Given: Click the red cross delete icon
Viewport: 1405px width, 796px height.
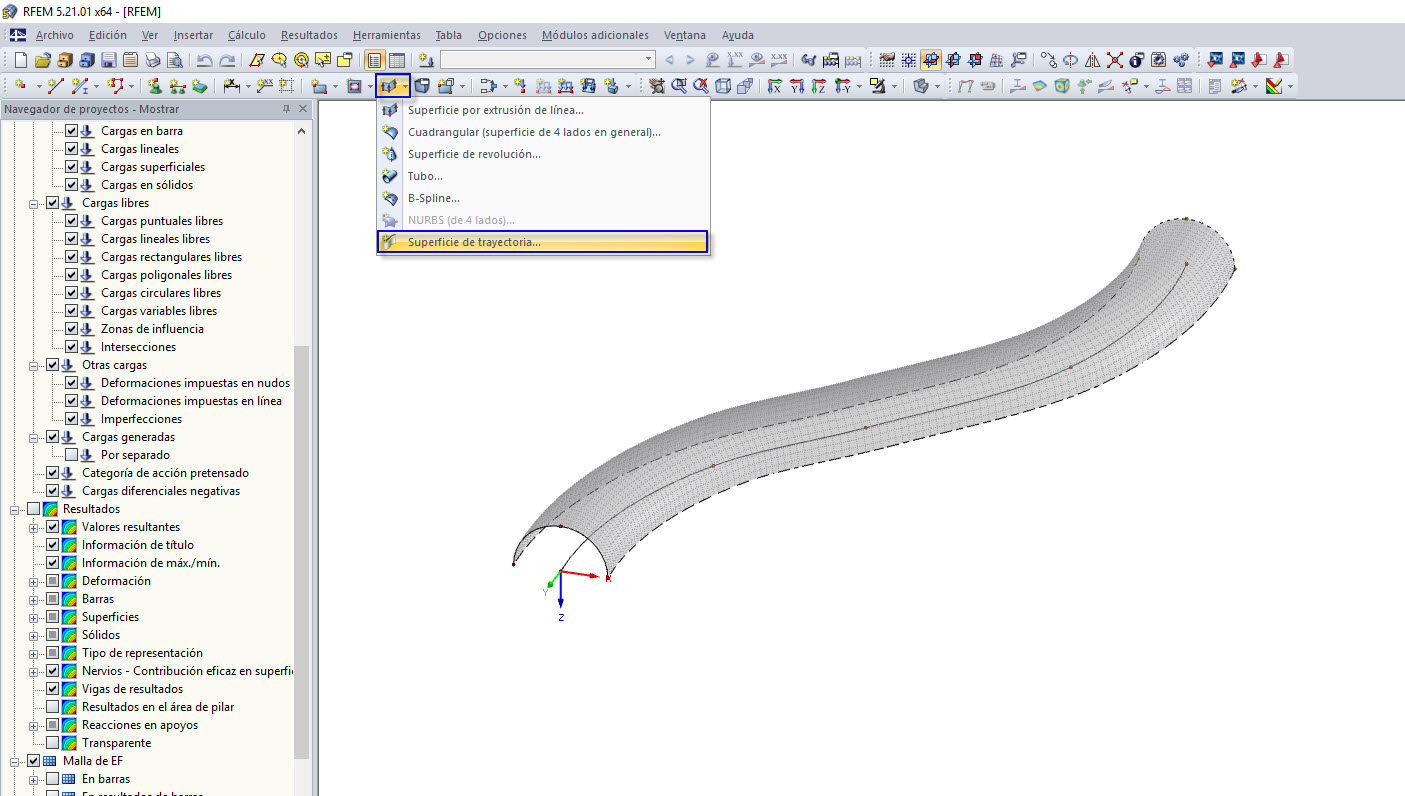Looking at the screenshot, I should (x=1114, y=60).
